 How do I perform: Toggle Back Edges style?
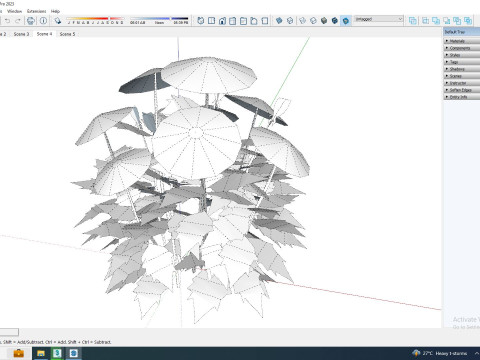[290, 21]
